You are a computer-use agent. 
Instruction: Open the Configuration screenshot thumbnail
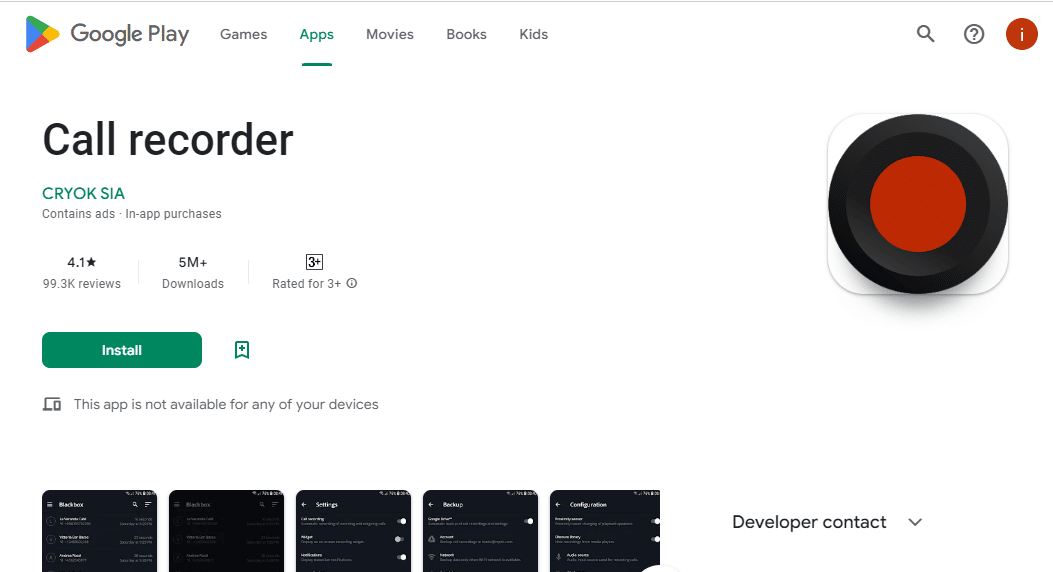click(x=605, y=530)
